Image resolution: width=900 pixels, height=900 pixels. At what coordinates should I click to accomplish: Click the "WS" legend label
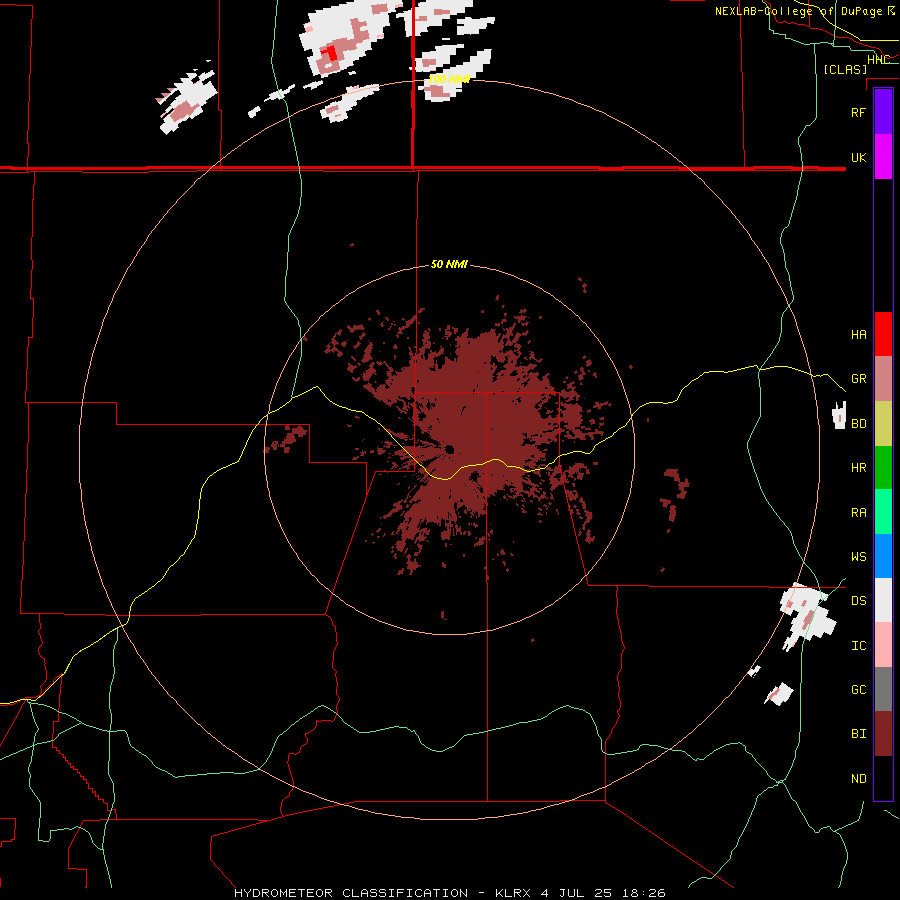coord(858,556)
